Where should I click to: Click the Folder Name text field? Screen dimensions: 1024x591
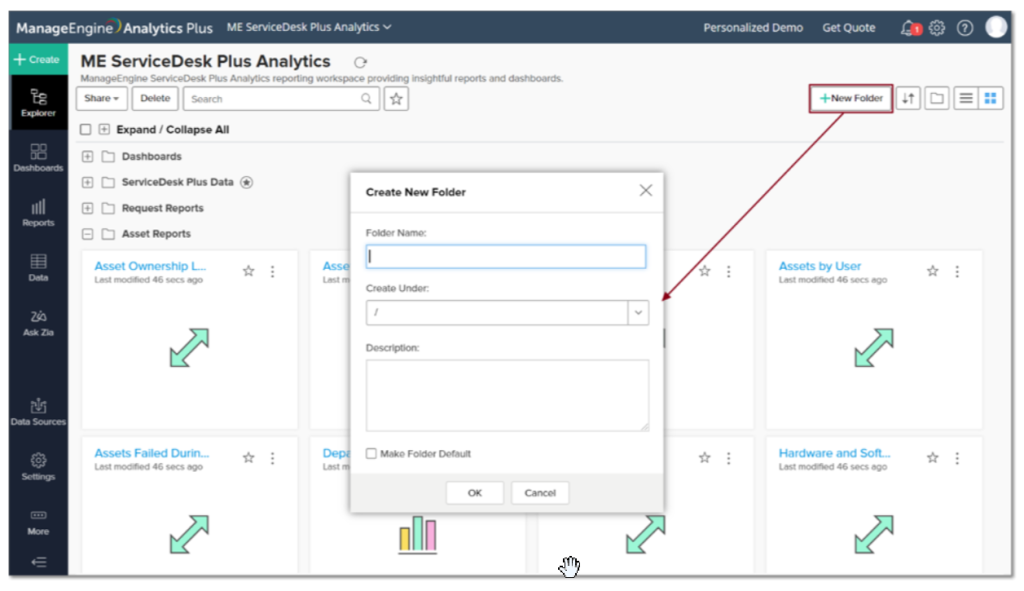pyautogui.click(x=506, y=256)
